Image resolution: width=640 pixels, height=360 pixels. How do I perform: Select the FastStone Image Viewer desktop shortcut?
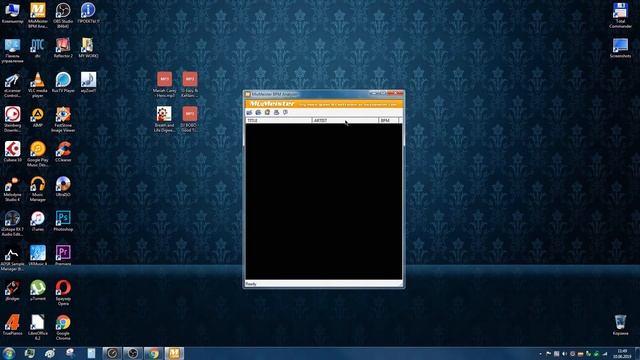pyautogui.click(x=63, y=120)
